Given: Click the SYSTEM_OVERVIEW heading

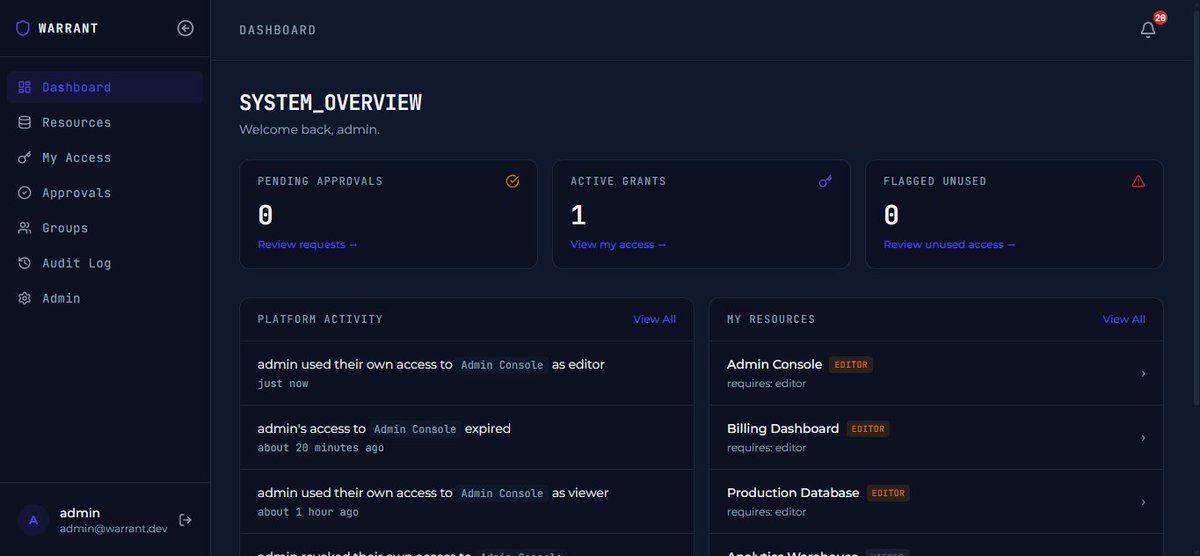Looking at the screenshot, I should click(x=330, y=102).
